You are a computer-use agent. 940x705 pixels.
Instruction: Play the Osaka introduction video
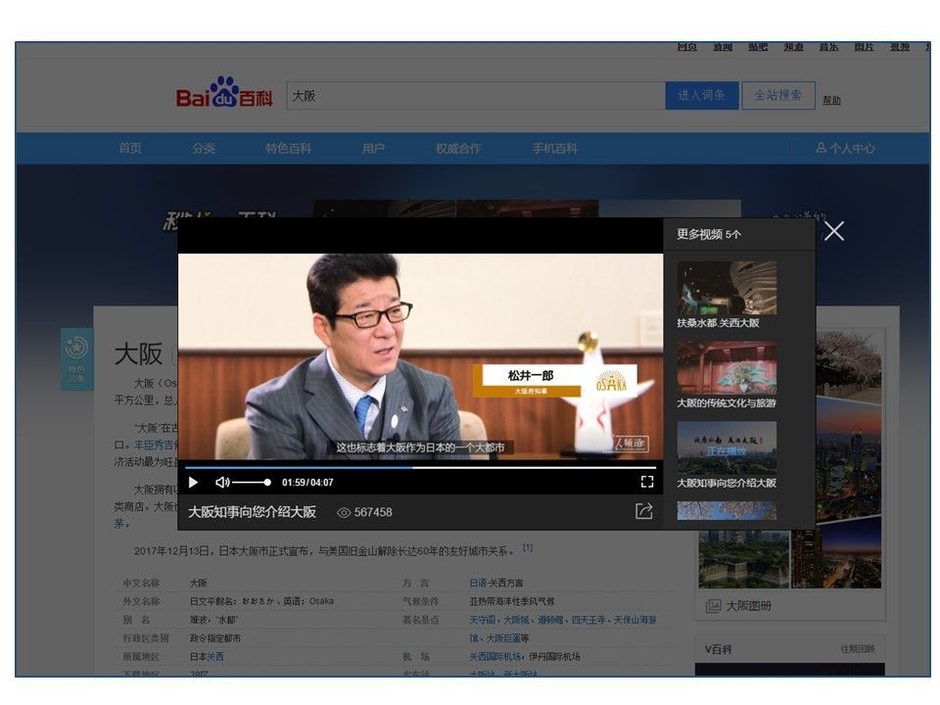coord(193,481)
